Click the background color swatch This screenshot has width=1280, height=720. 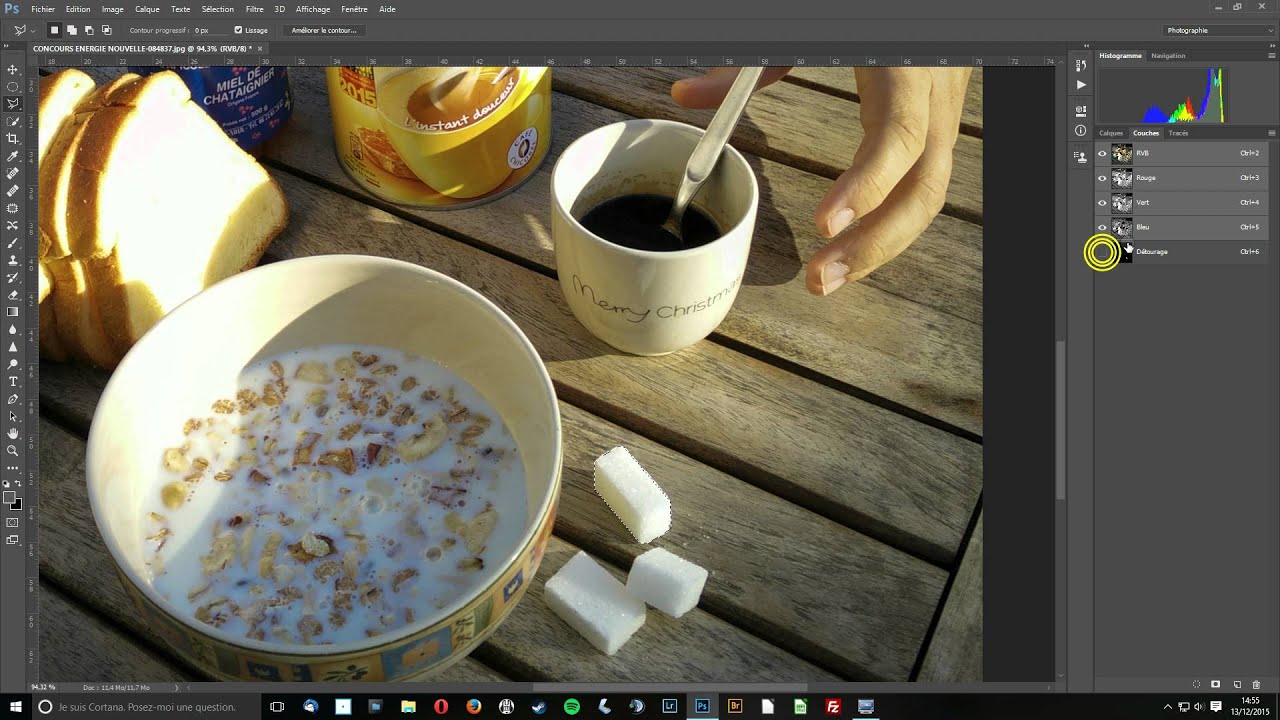tap(16, 504)
